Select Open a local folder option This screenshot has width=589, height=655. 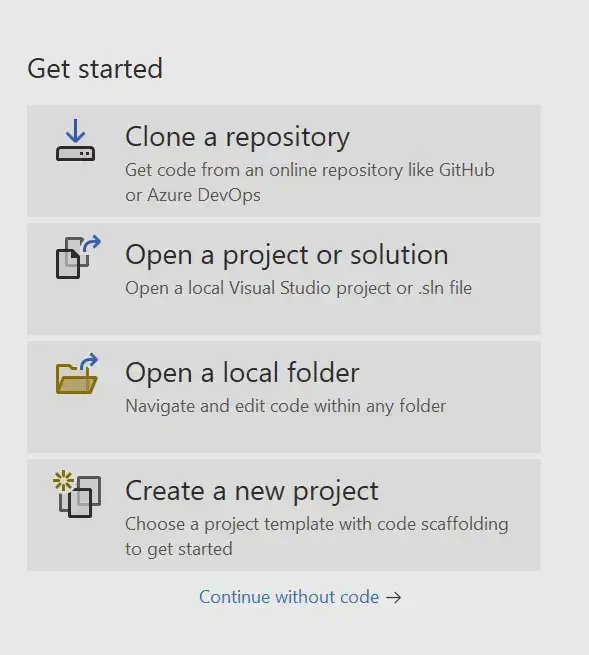pyautogui.click(x=284, y=397)
